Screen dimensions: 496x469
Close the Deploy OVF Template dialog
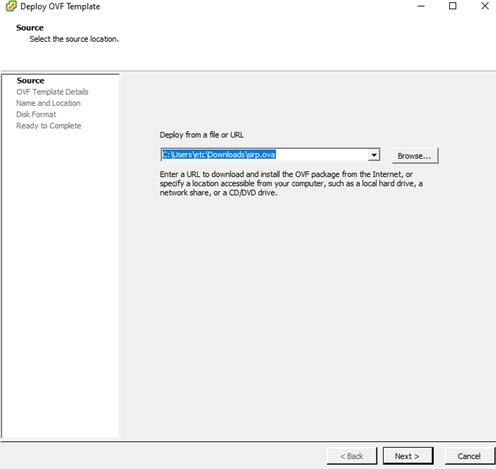click(485, 6)
